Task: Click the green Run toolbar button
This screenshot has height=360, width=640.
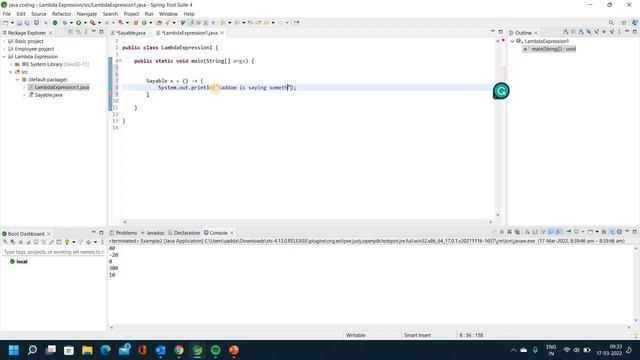Action: (x=78, y=23)
